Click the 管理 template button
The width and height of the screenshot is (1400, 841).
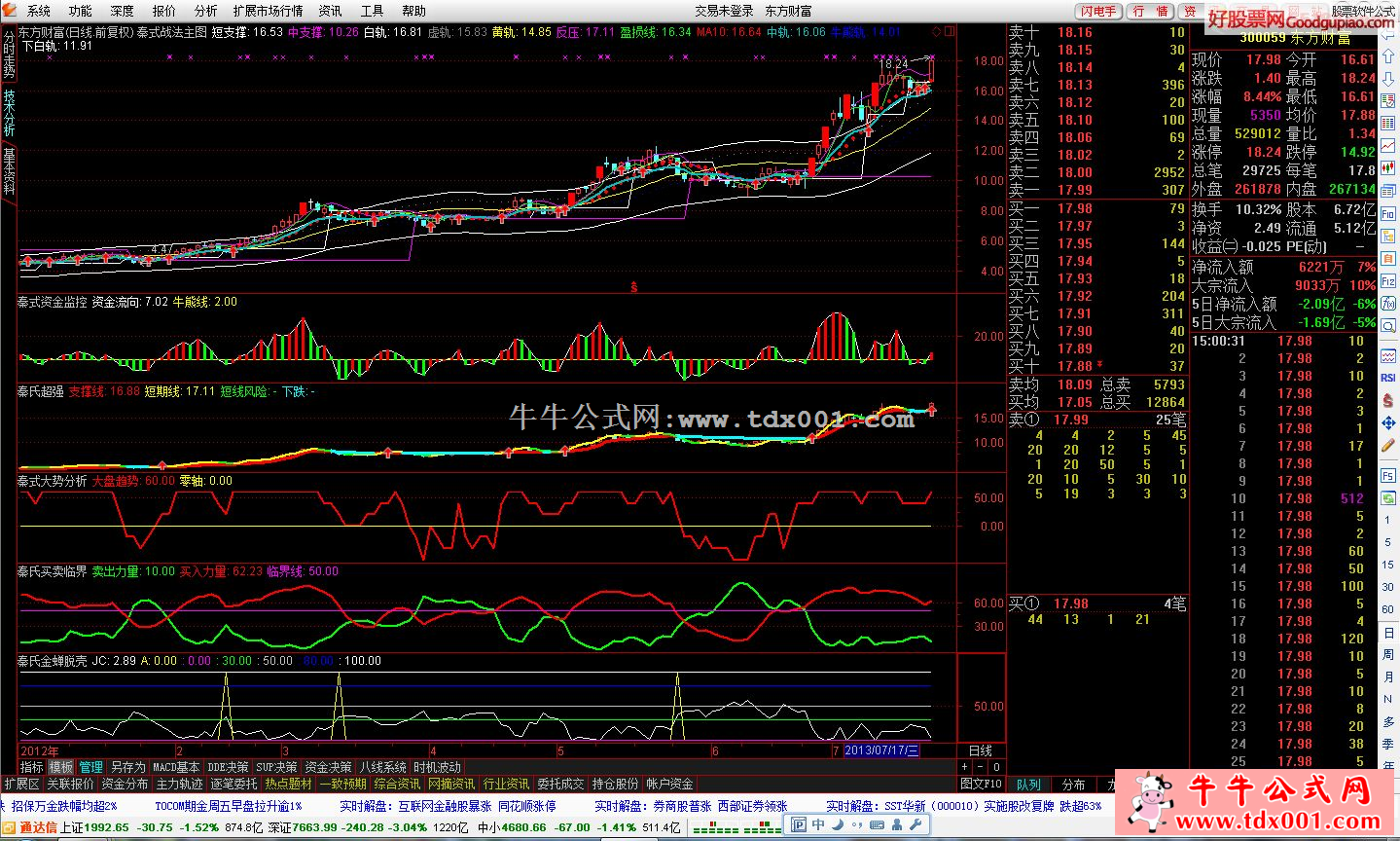click(x=90, y=767)
